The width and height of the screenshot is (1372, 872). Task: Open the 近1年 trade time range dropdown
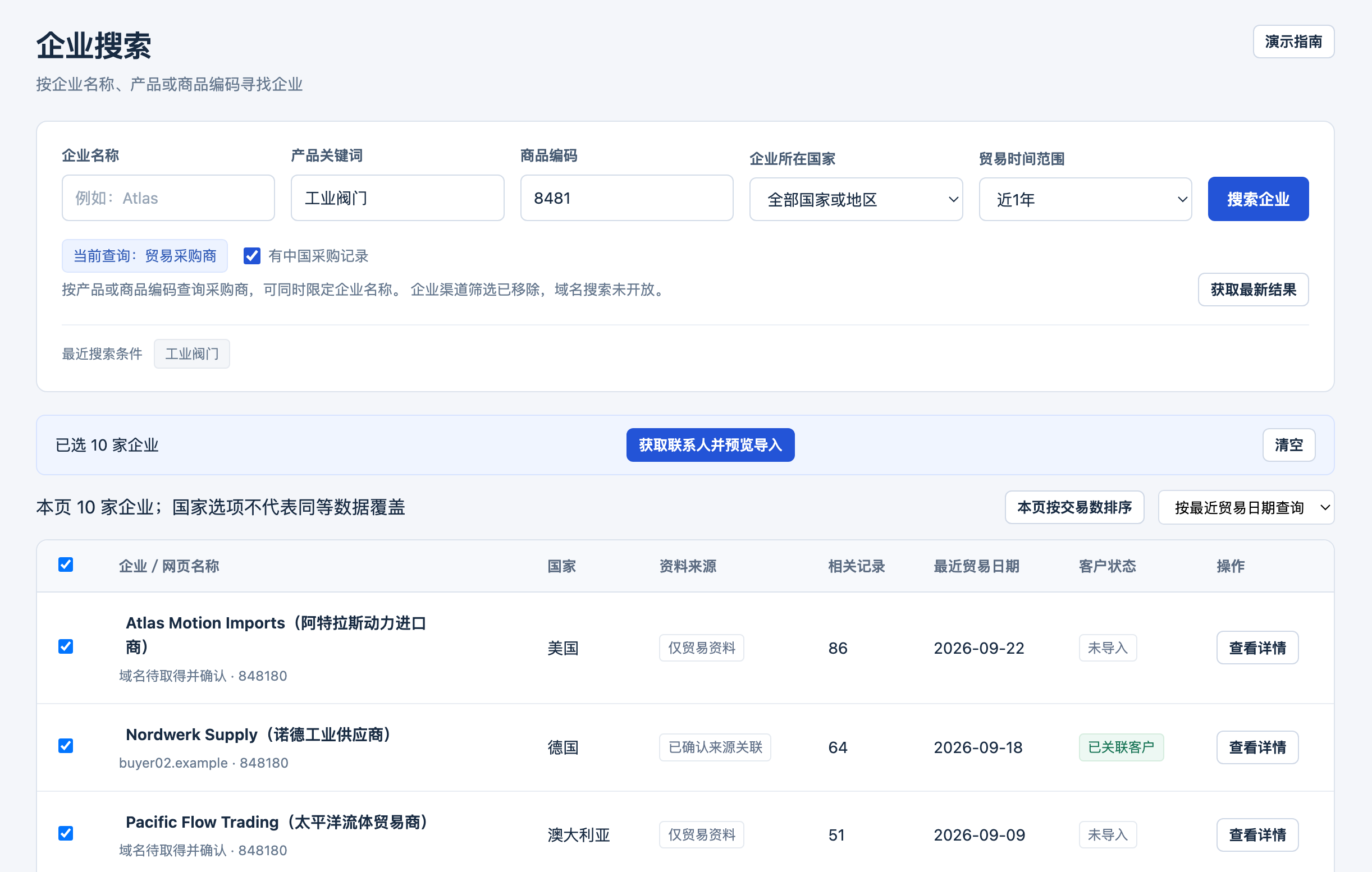point(1085,199)
